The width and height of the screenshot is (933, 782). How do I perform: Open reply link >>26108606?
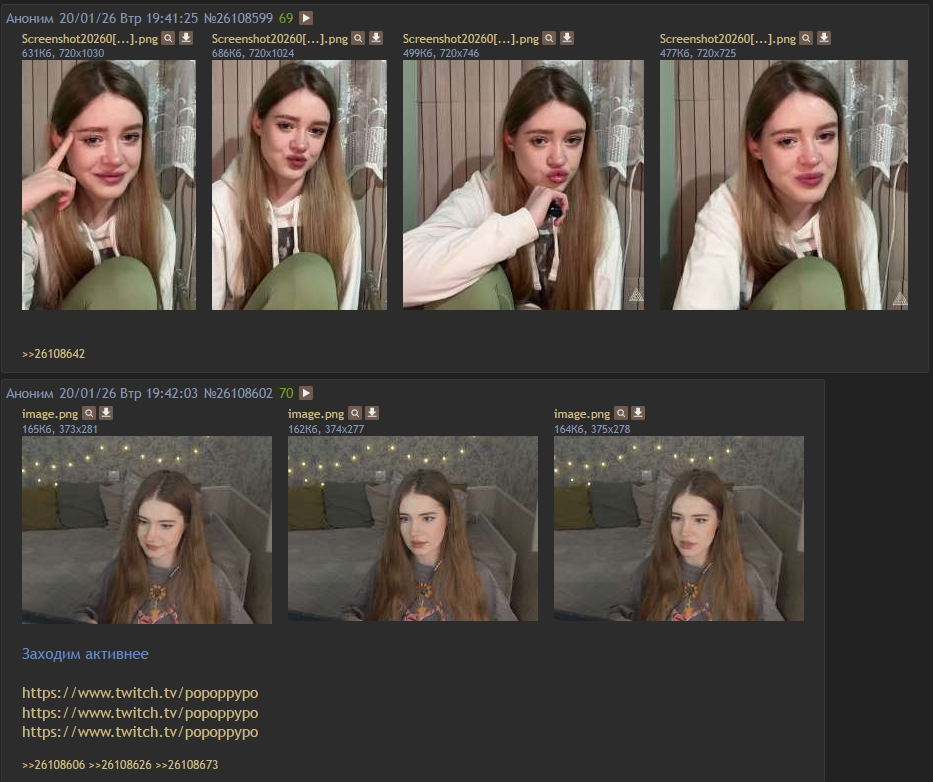pos(54,764)
